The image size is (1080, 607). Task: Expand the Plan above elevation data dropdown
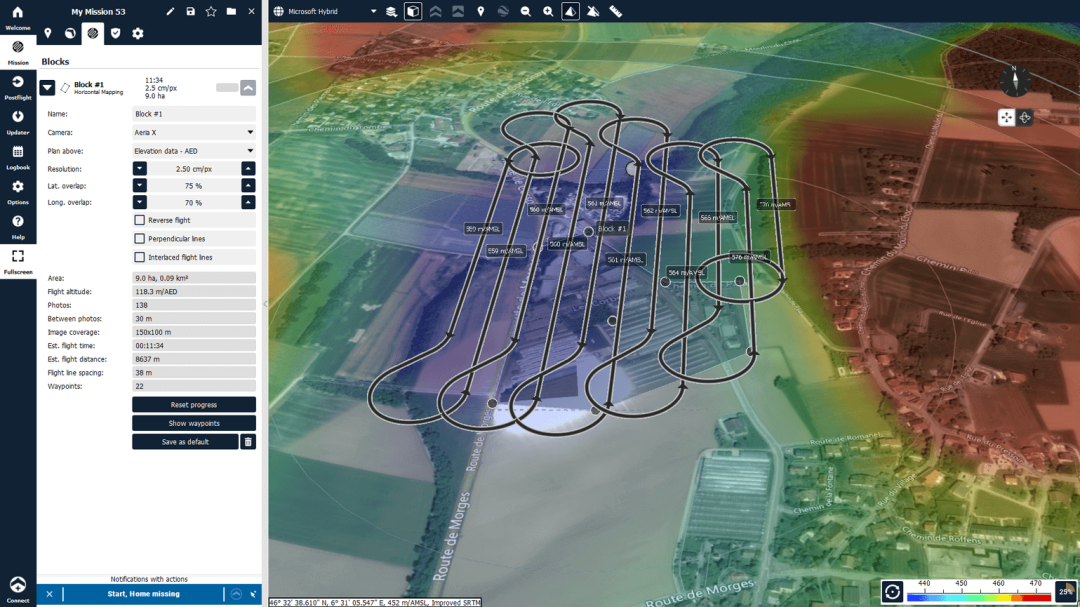pos(194,151)
